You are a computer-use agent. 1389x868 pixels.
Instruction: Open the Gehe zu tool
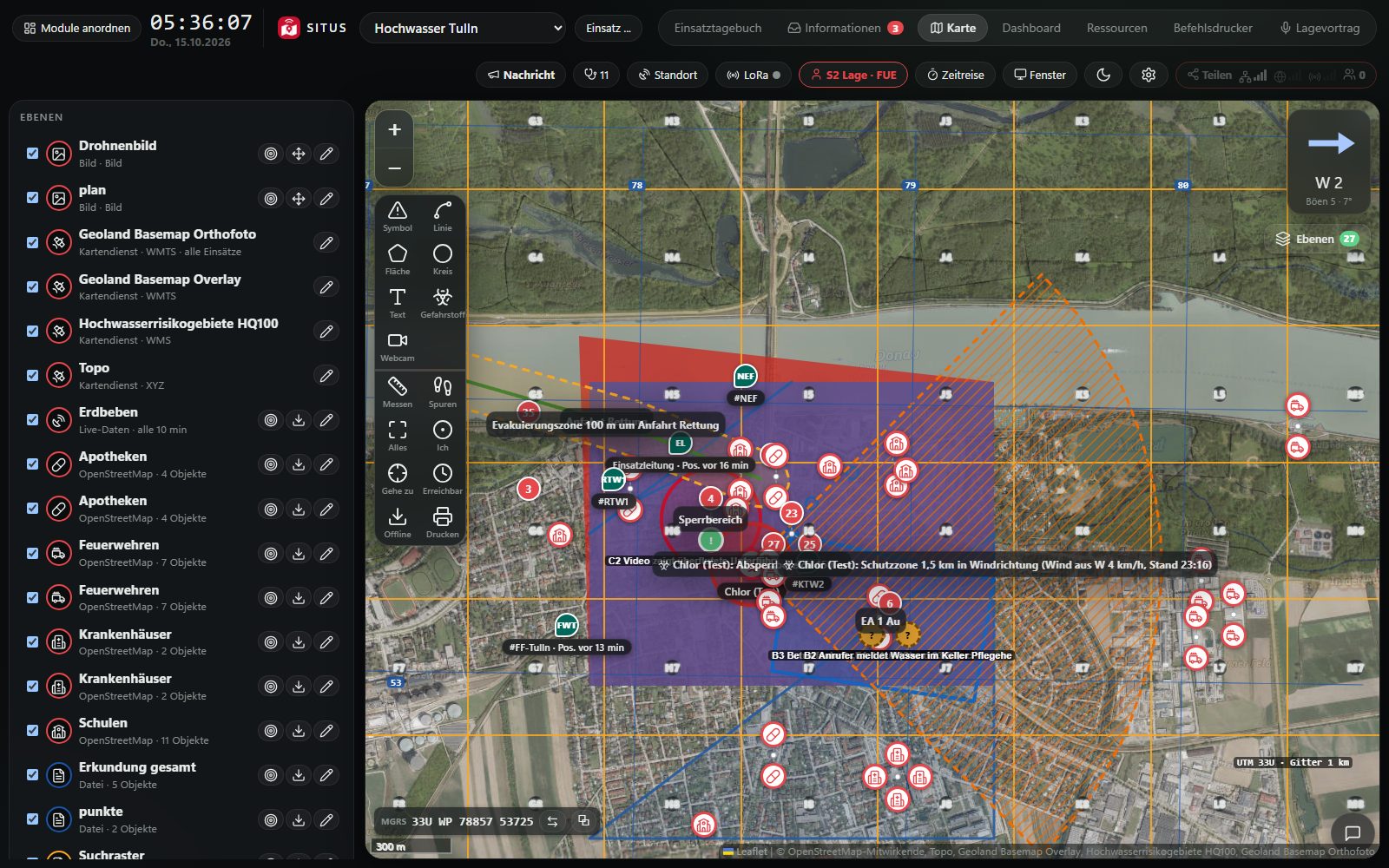click(x=398, y=479)
